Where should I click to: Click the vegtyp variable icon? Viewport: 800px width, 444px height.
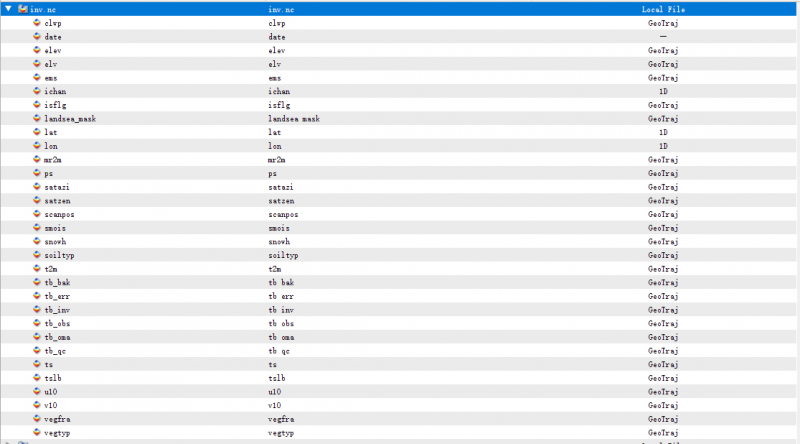pyautogui.click(x=37, y=433)
